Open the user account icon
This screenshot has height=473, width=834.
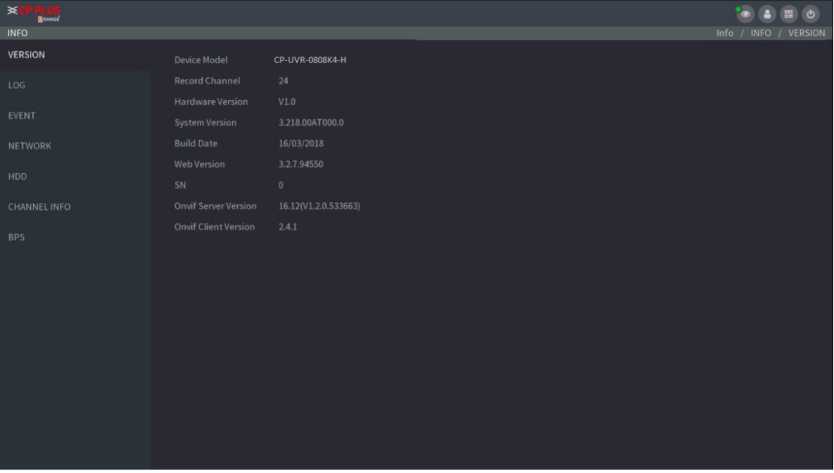click(x=767, y=14)
